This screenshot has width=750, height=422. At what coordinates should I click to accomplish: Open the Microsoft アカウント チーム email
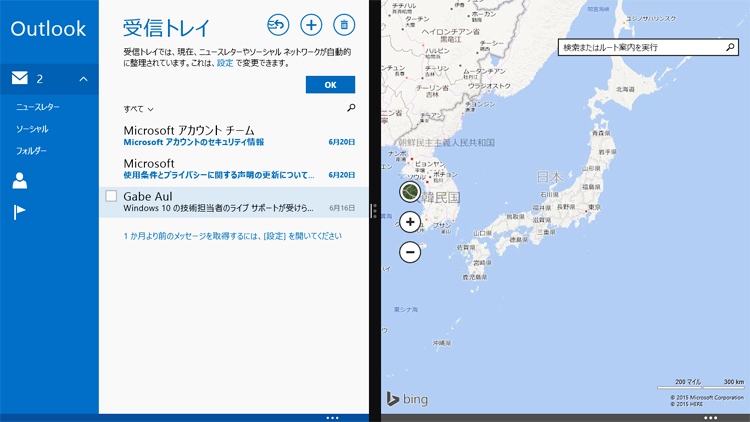(x=230, y=136)
